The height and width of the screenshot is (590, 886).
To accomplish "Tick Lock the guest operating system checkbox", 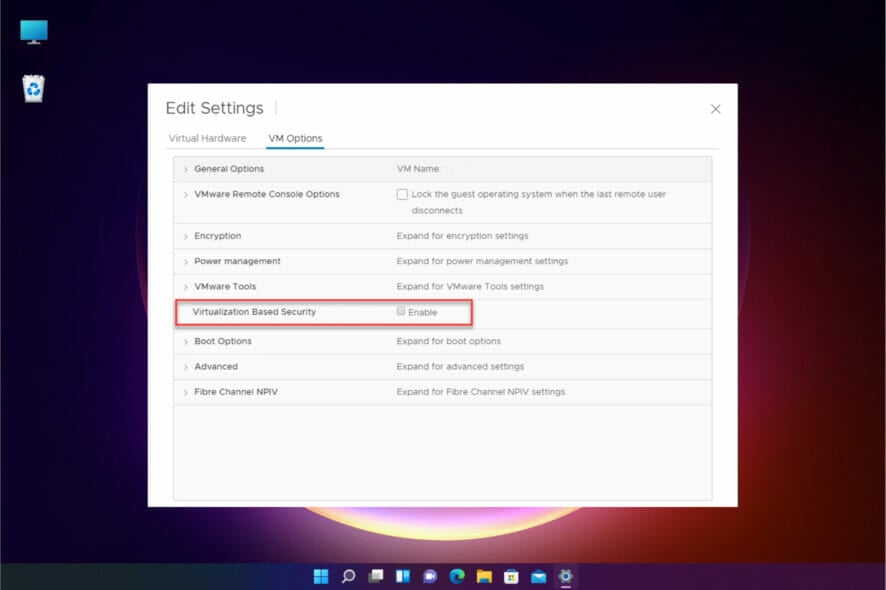I will (x=402, y=194).
